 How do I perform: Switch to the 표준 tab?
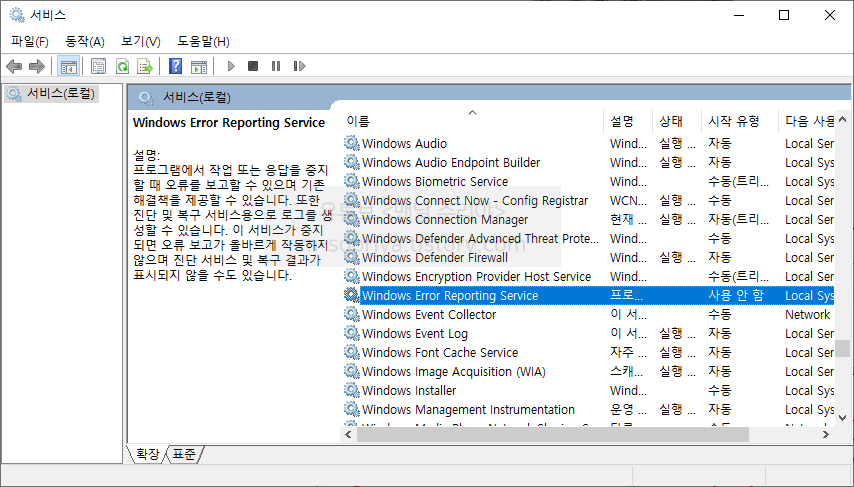point(184,454)
